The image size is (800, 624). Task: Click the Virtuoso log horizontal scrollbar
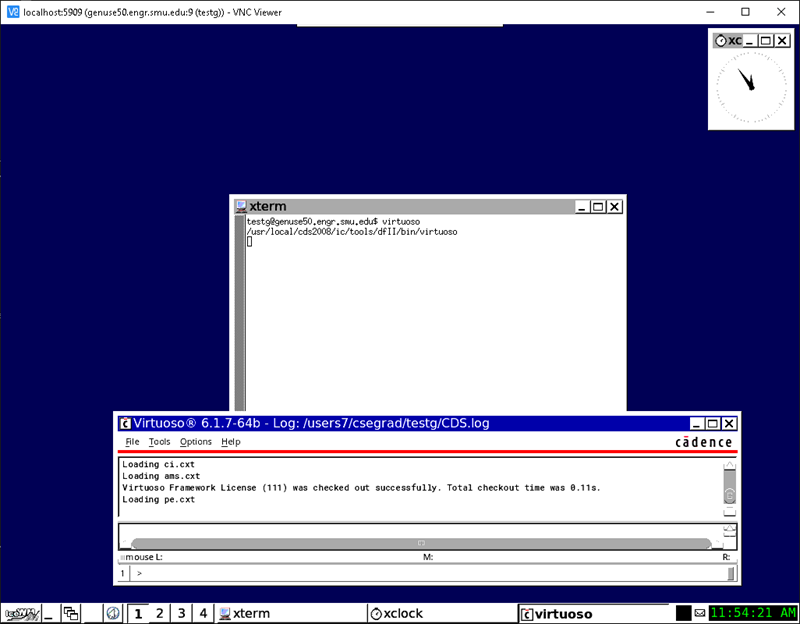(420, 543)
